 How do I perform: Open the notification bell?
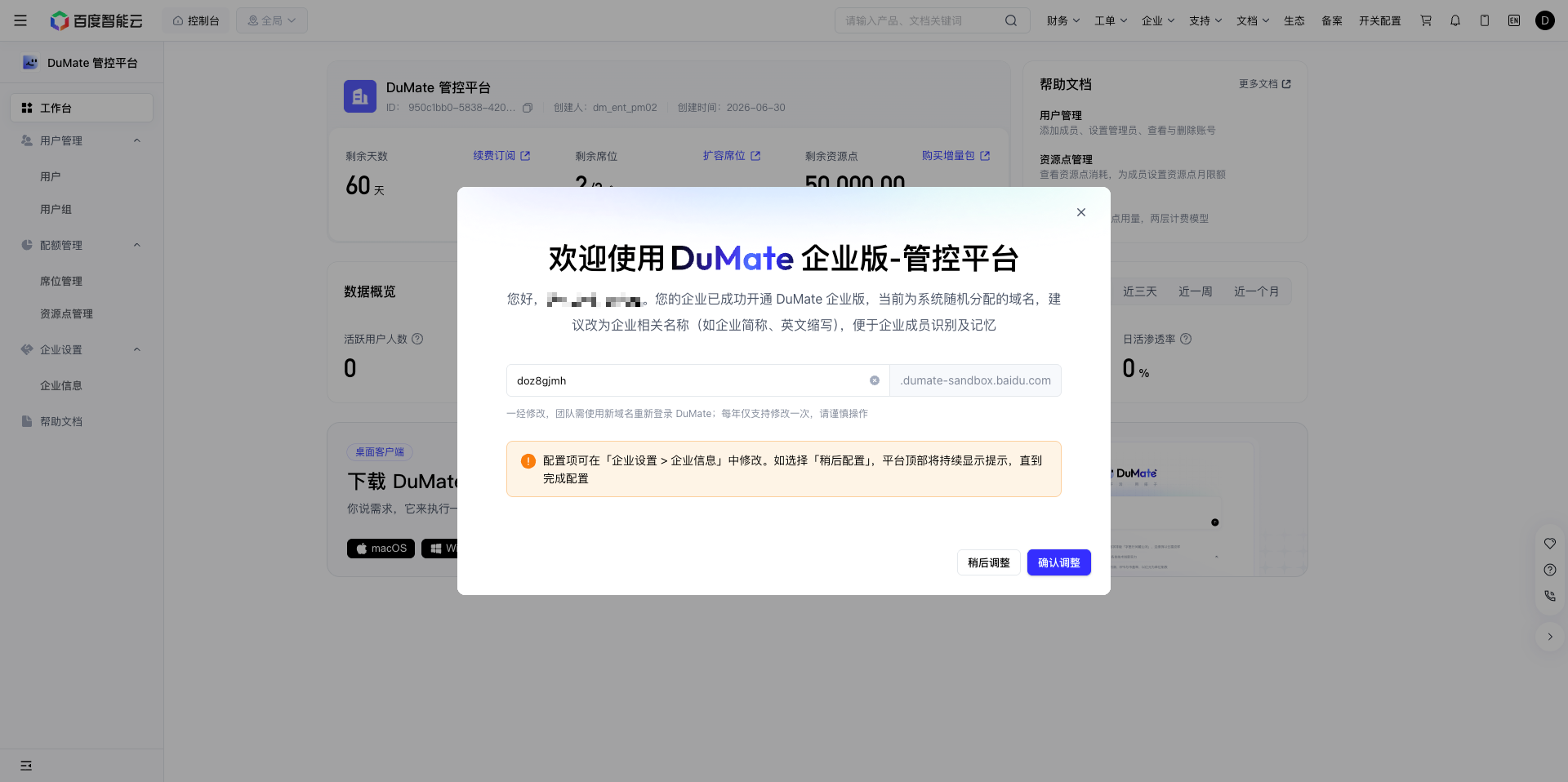[1455, 20]
